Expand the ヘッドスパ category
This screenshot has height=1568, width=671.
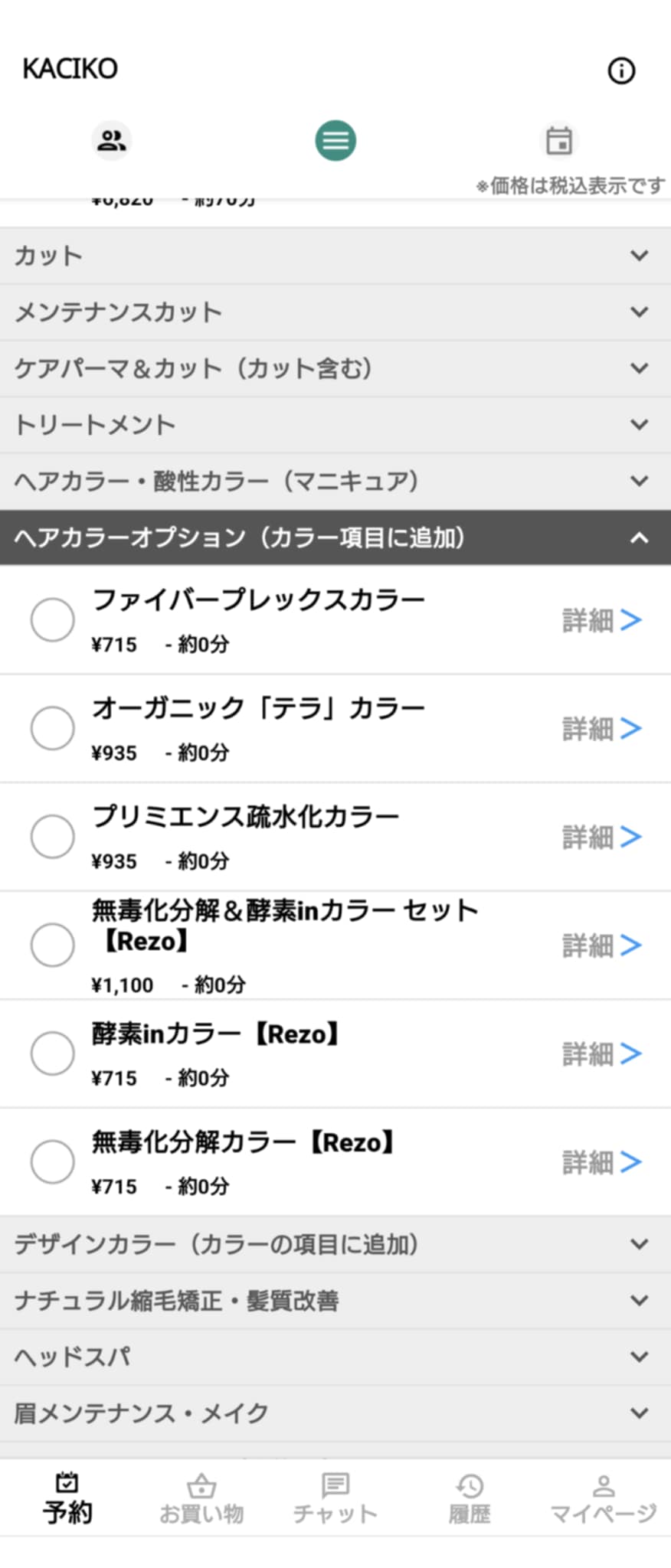(335, 1357)
